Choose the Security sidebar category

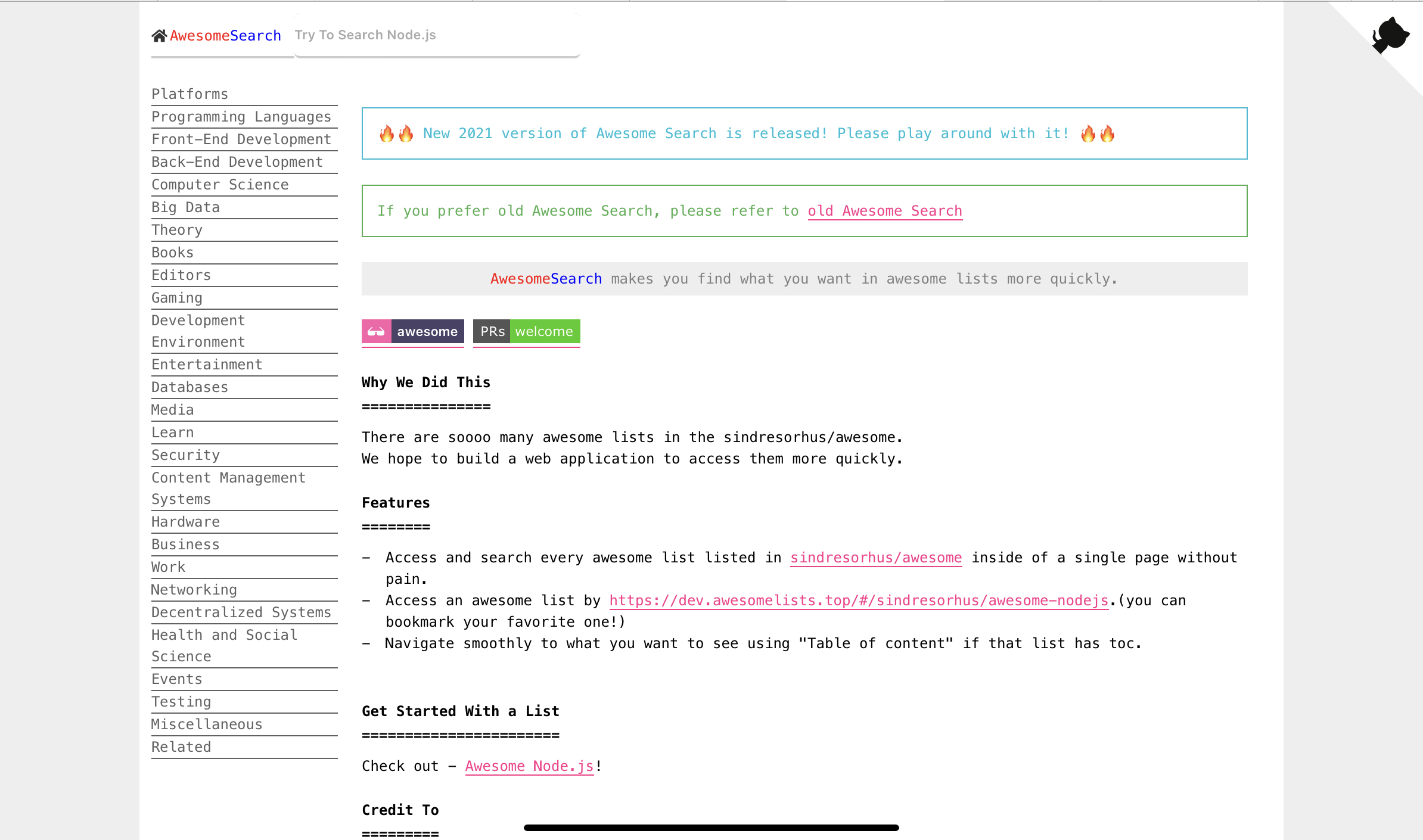pos(185,455)
